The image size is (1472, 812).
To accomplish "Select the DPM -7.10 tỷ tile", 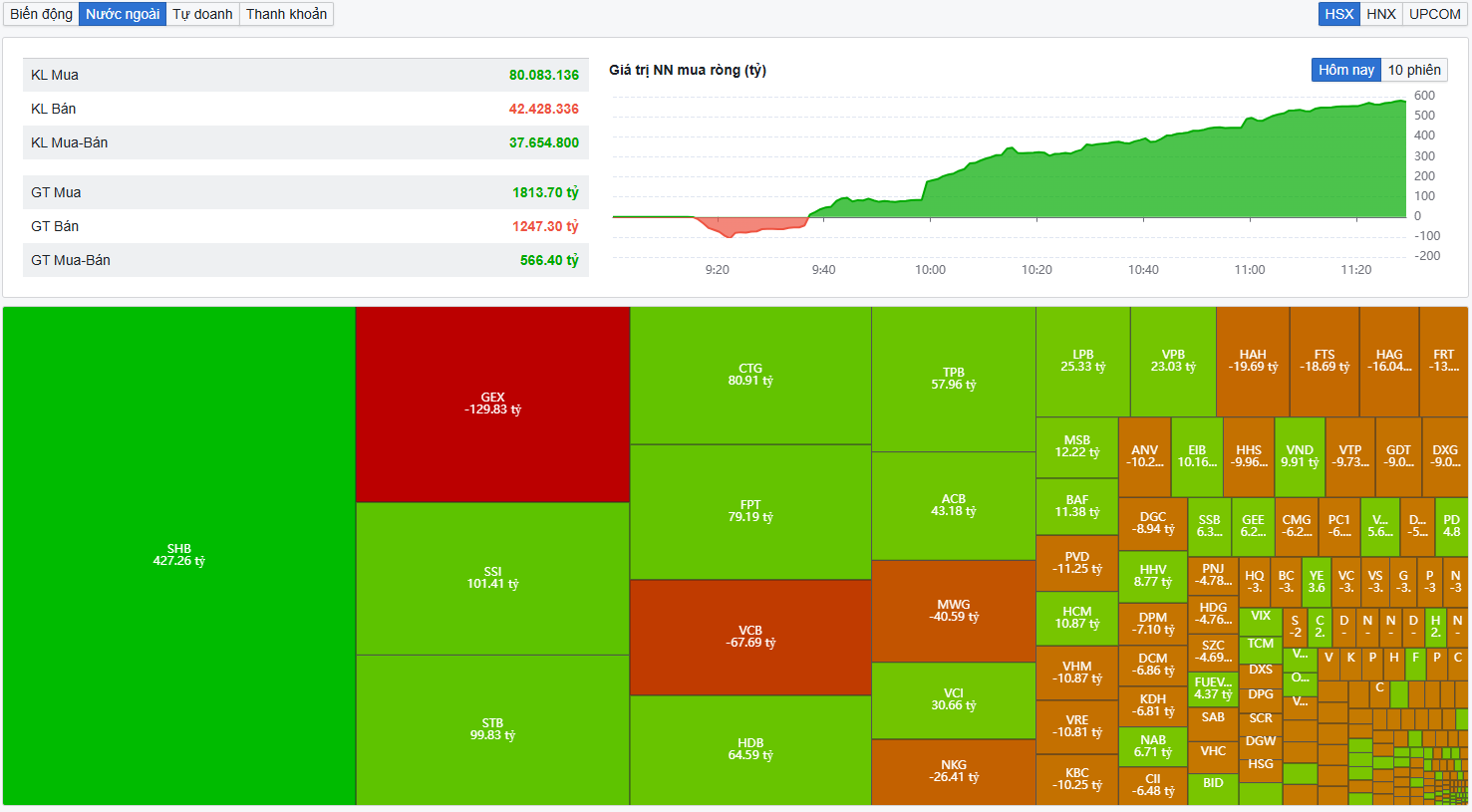I will click(x=1153, y=625).
